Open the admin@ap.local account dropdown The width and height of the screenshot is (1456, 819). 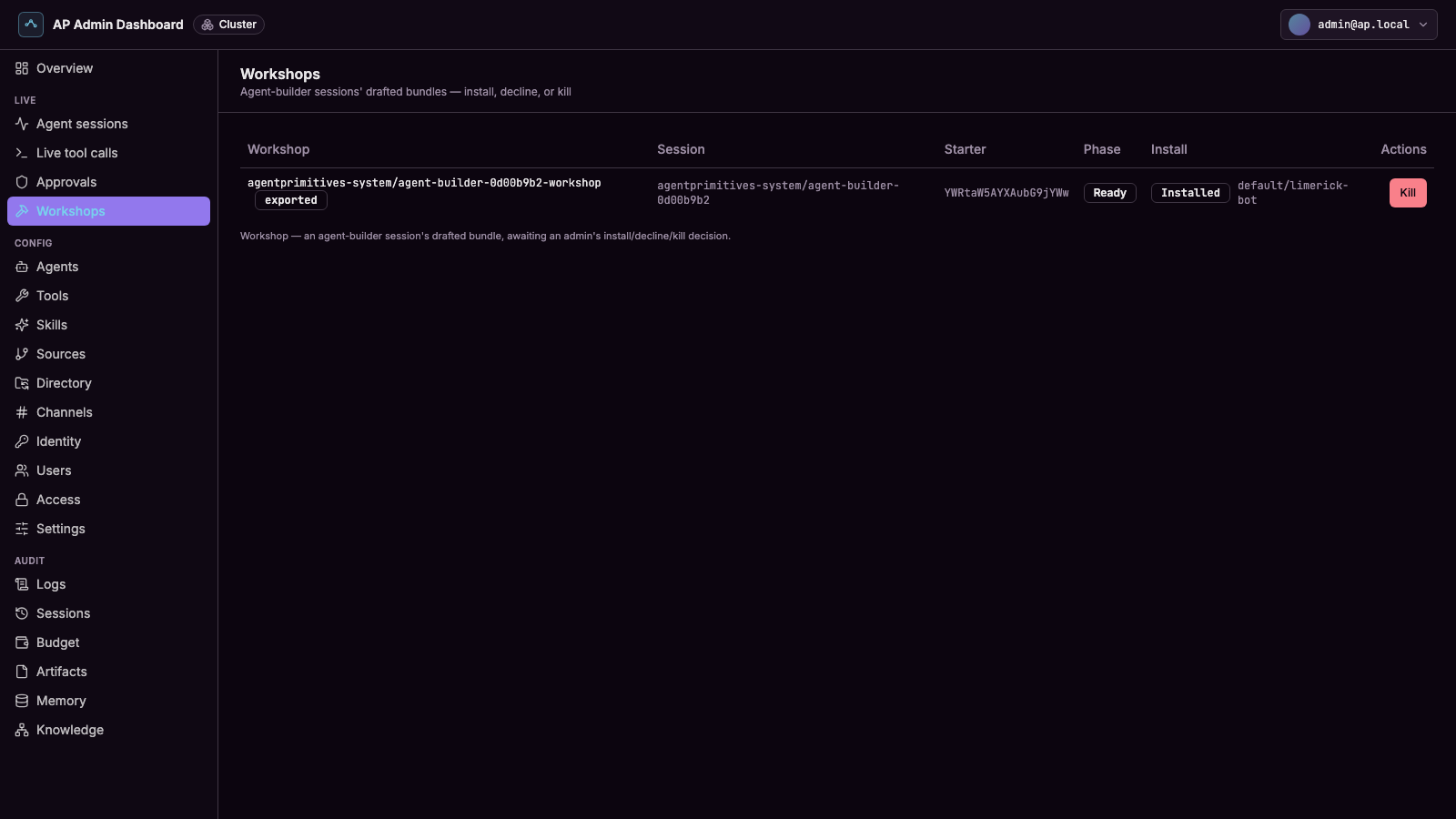1359,25
